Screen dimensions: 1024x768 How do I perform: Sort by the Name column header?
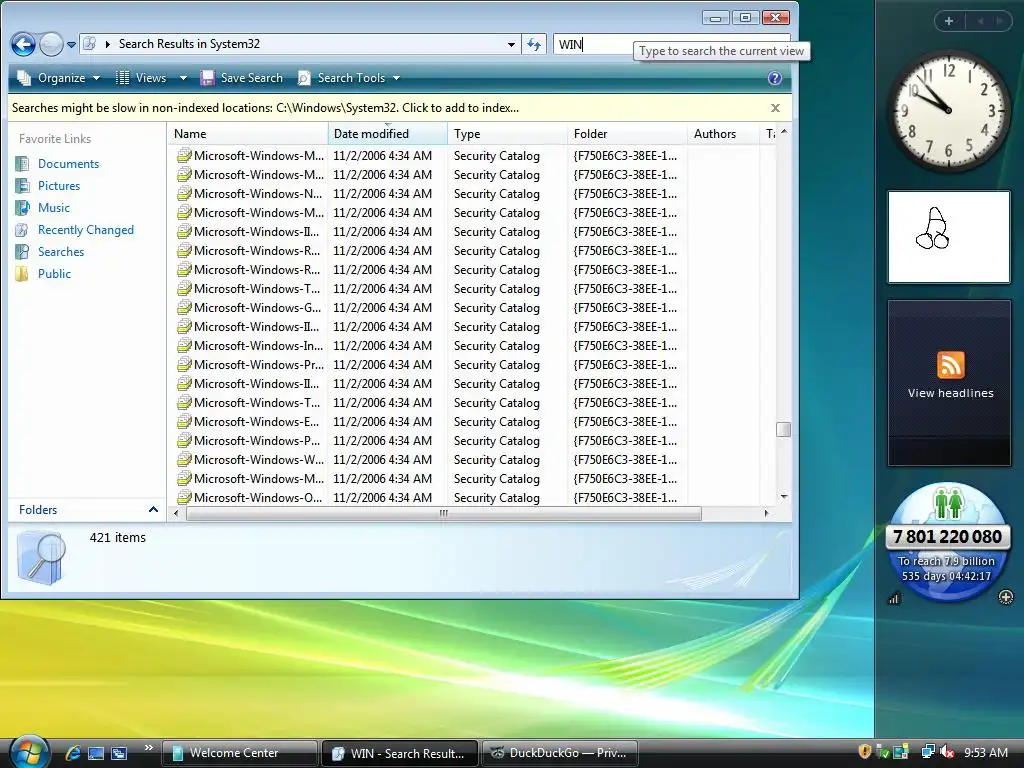248,133
